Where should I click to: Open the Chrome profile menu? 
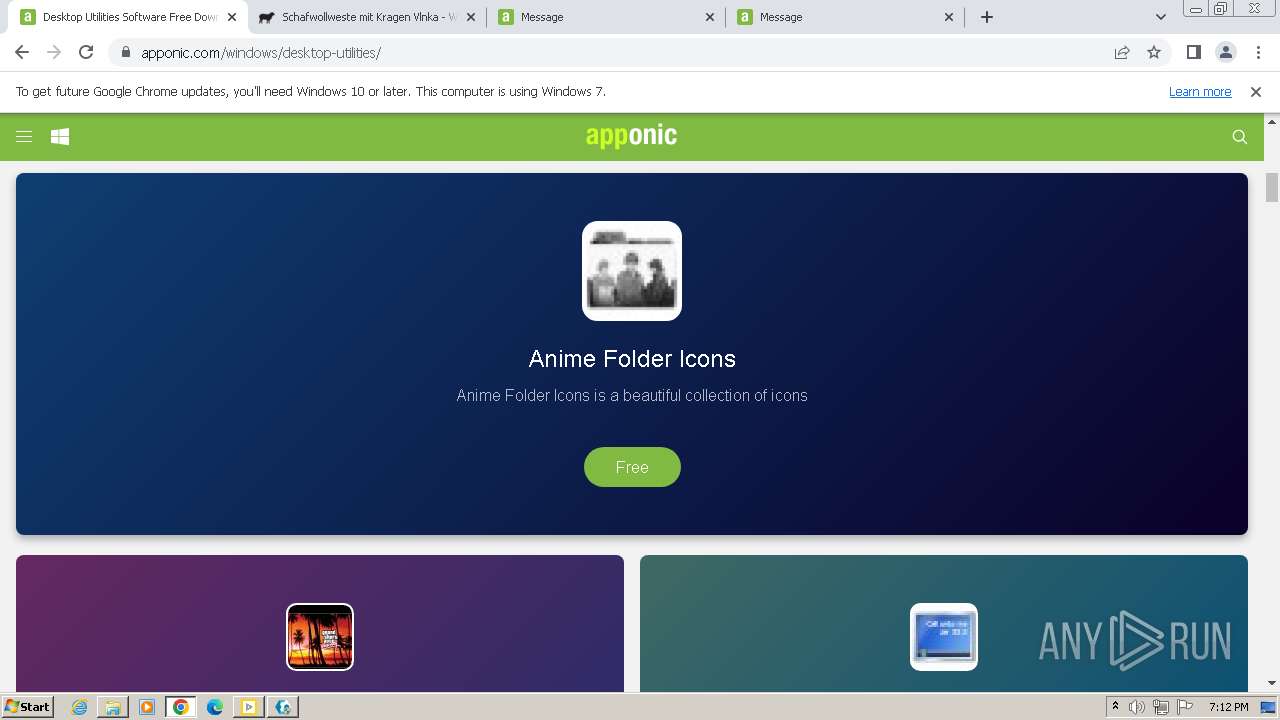1226,53
